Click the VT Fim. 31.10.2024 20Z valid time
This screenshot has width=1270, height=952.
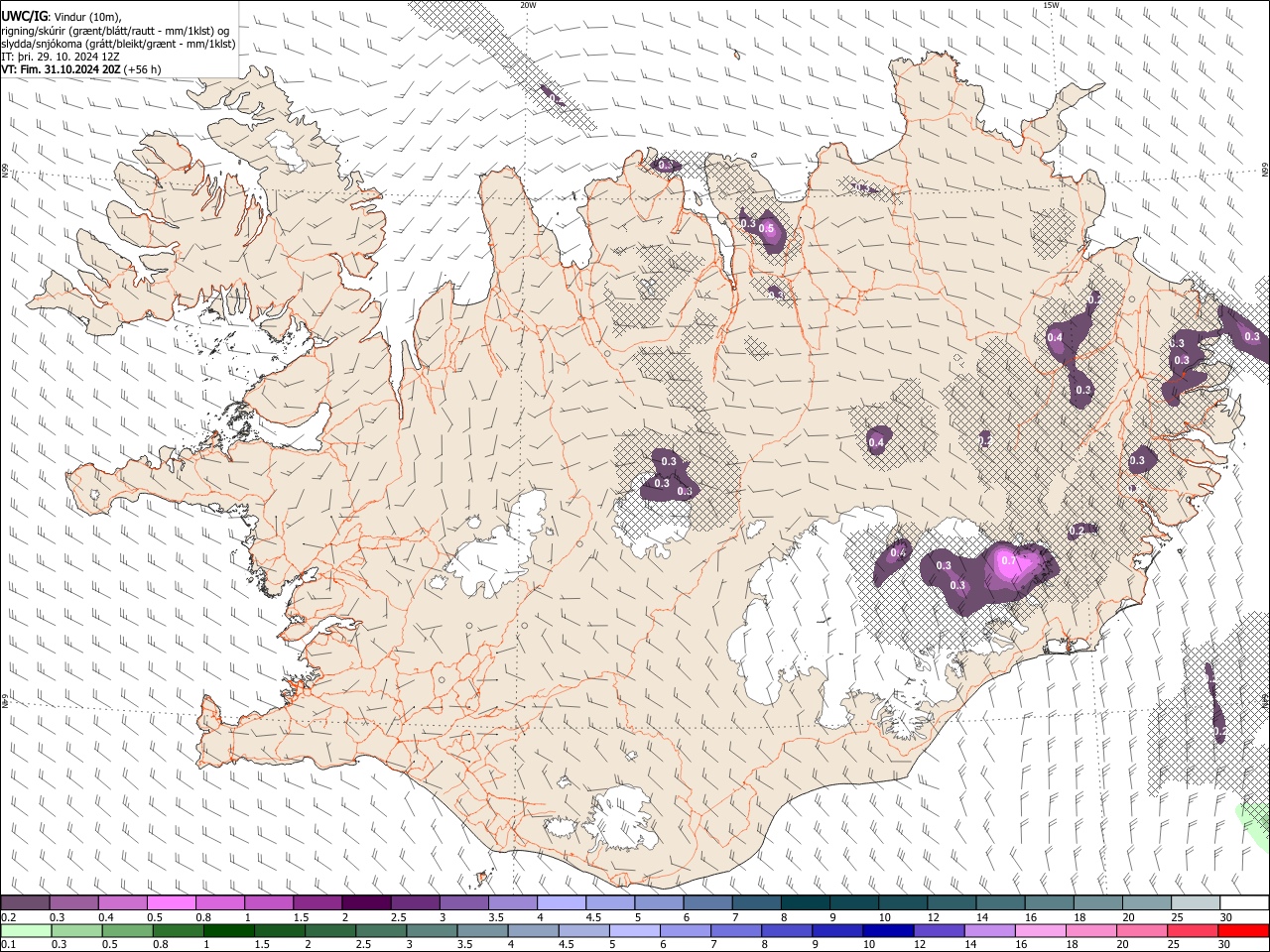pyautogui.click(x=81, y=69)
